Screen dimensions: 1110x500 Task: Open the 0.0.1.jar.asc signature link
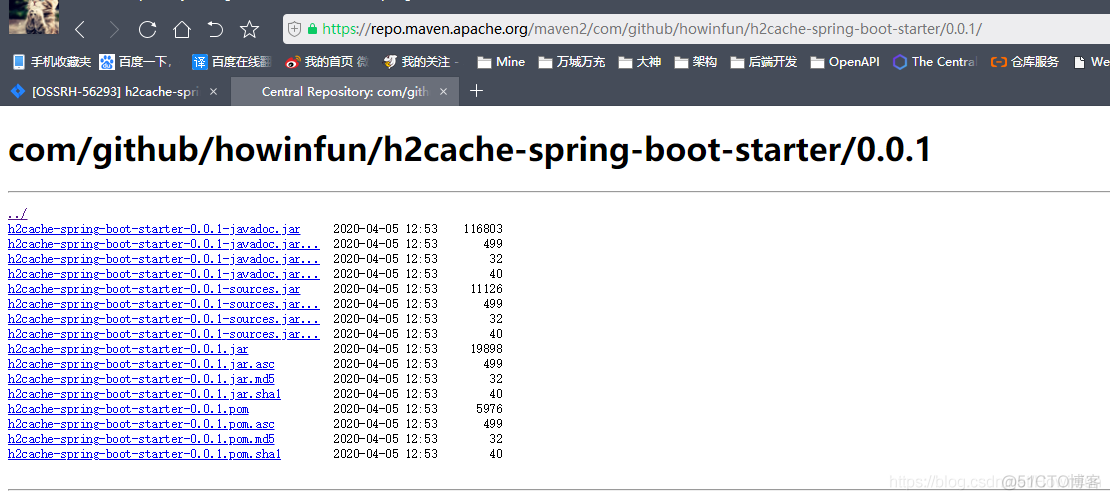tap(141, 364)
